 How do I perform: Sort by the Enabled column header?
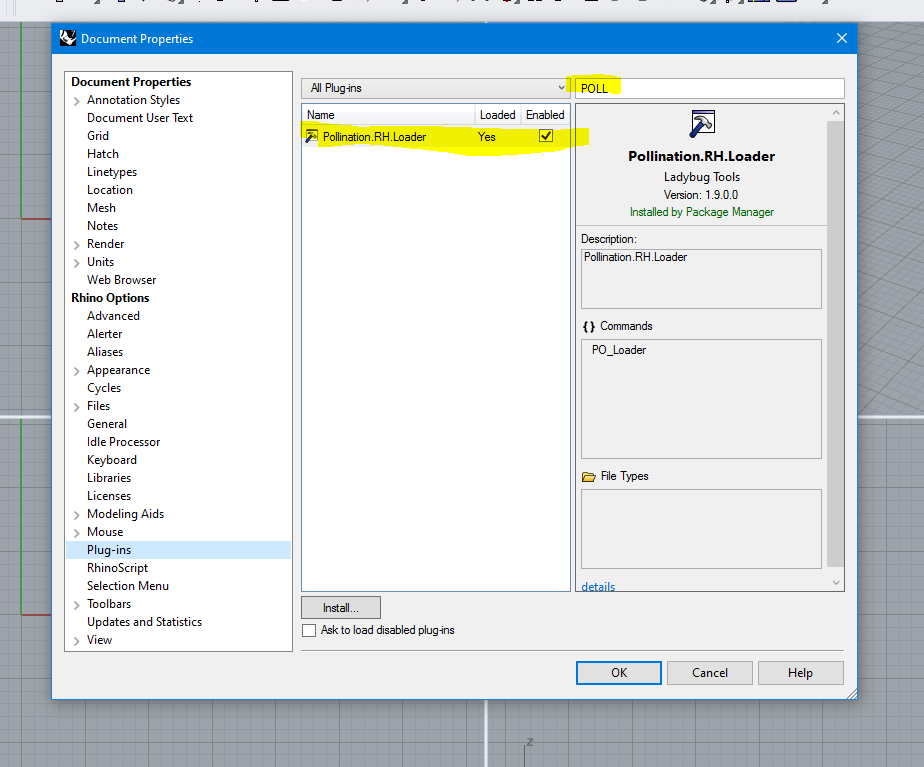[545, 115]
